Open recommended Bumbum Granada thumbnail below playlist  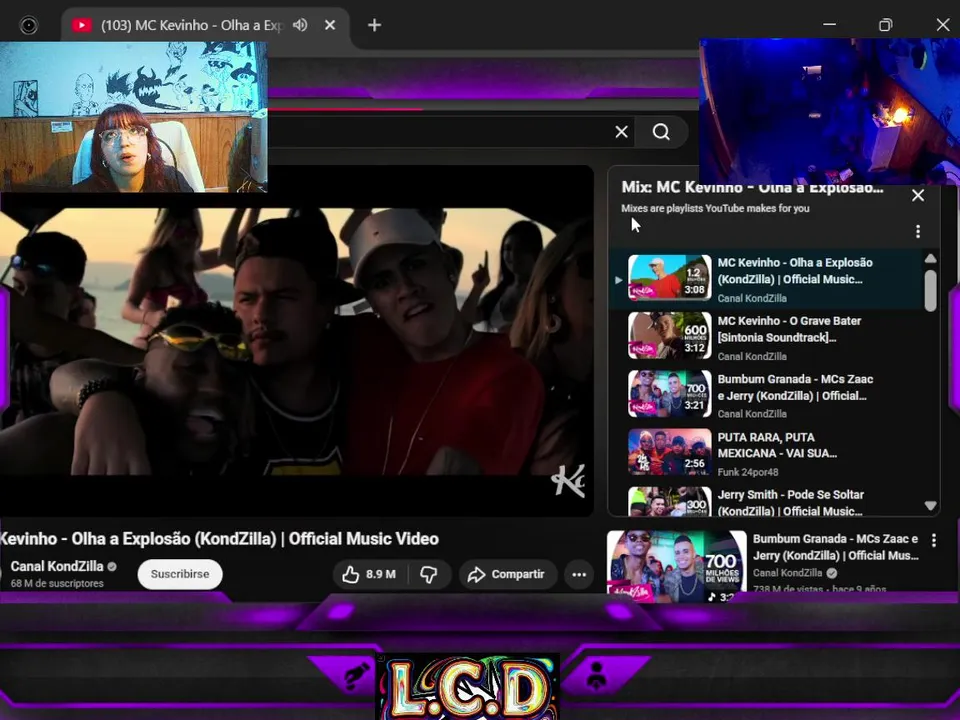click(677, 566)
